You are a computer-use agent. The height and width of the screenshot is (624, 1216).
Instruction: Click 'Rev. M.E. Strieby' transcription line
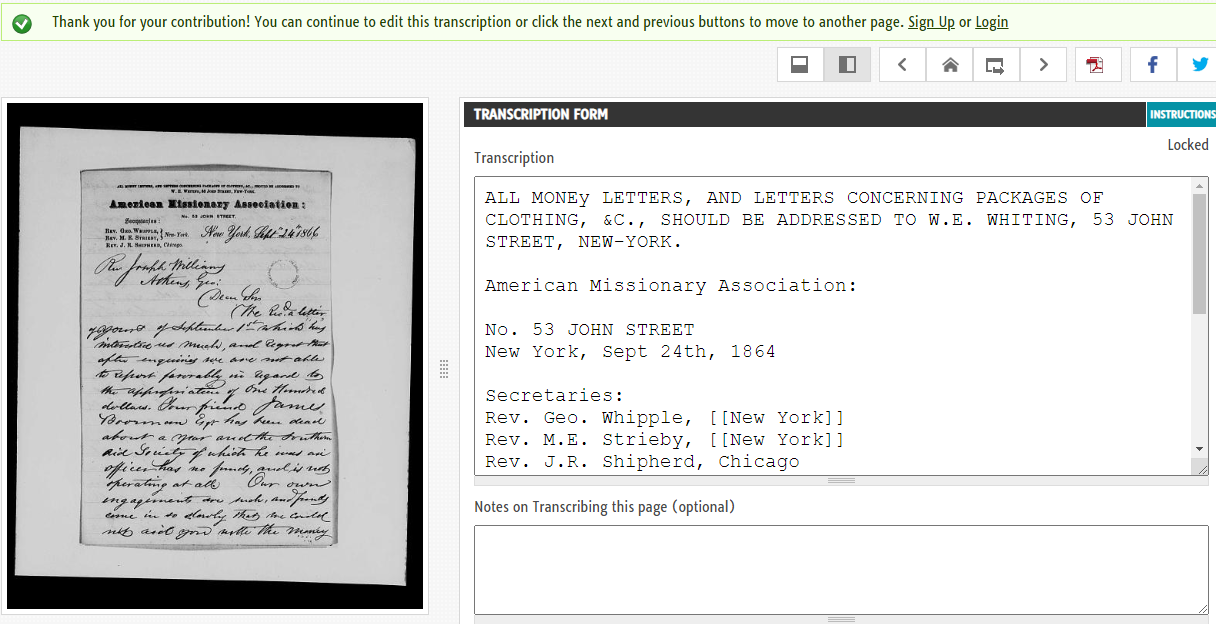pos(665,440)
